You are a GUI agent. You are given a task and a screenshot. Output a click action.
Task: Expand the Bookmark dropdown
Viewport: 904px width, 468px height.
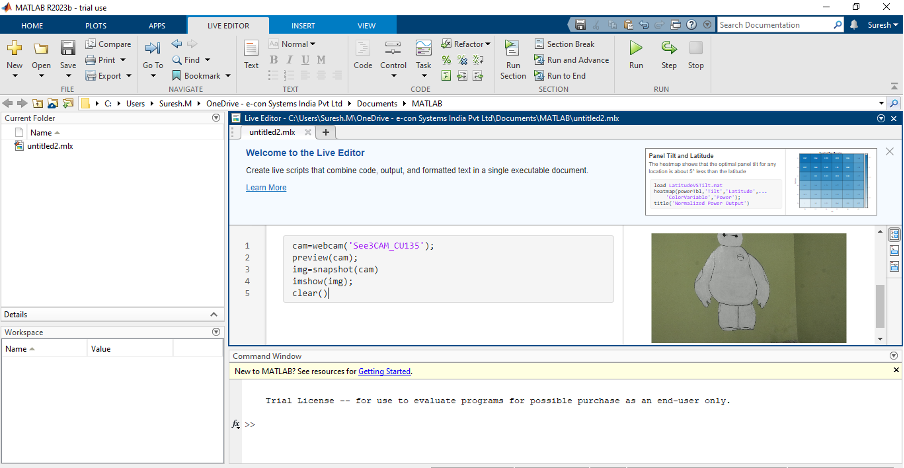[x=228, y=76]
